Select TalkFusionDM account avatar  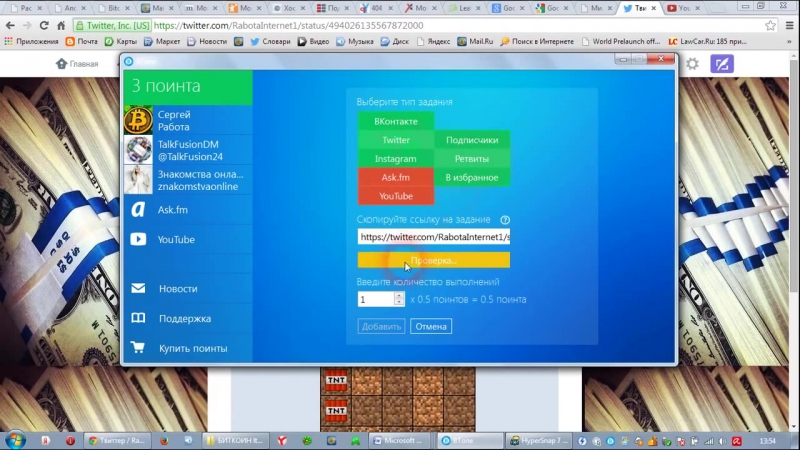tap(138, 149)
